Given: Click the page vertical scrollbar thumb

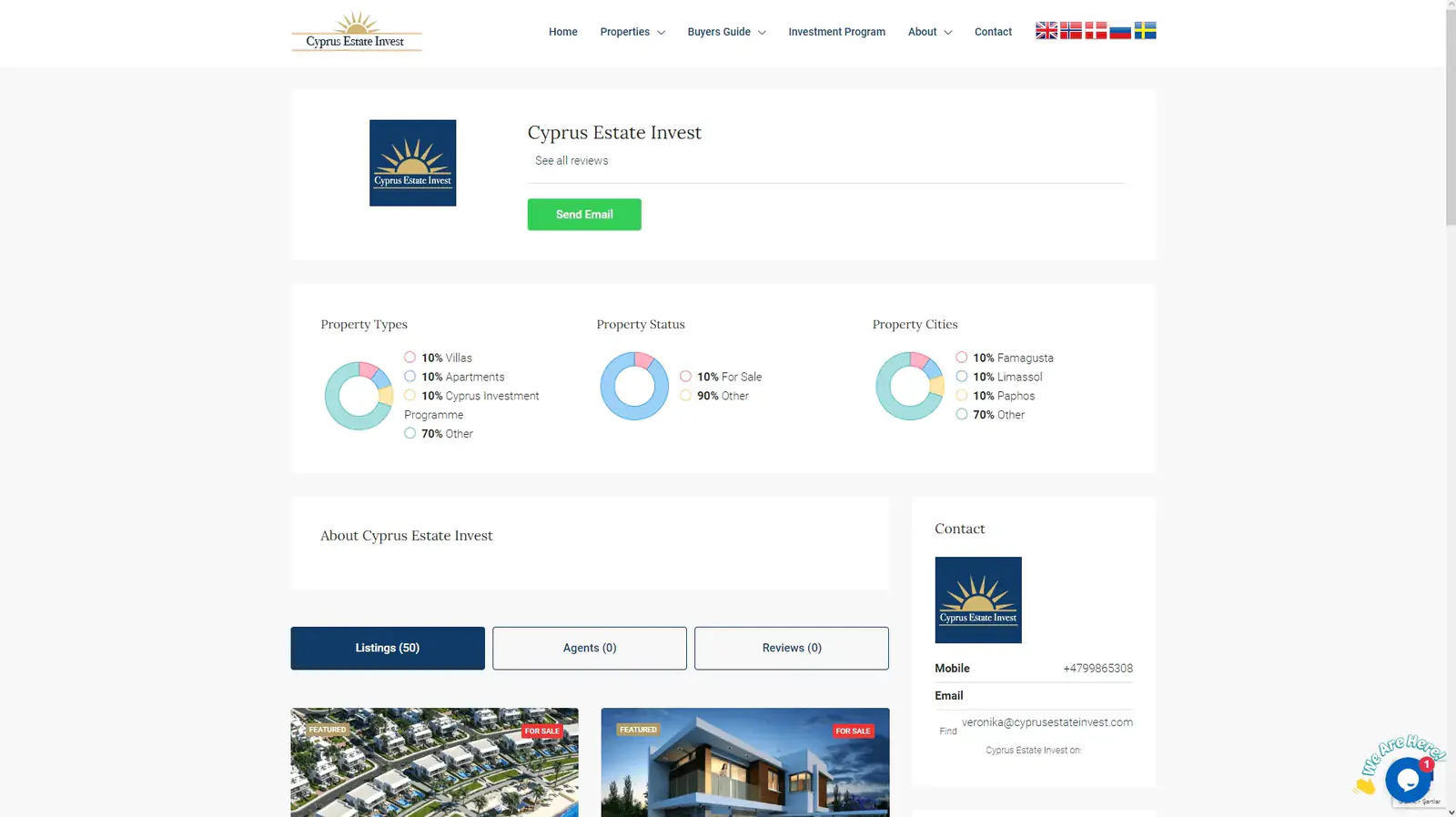Looking at the screenshot, I should click(1451, 118).
